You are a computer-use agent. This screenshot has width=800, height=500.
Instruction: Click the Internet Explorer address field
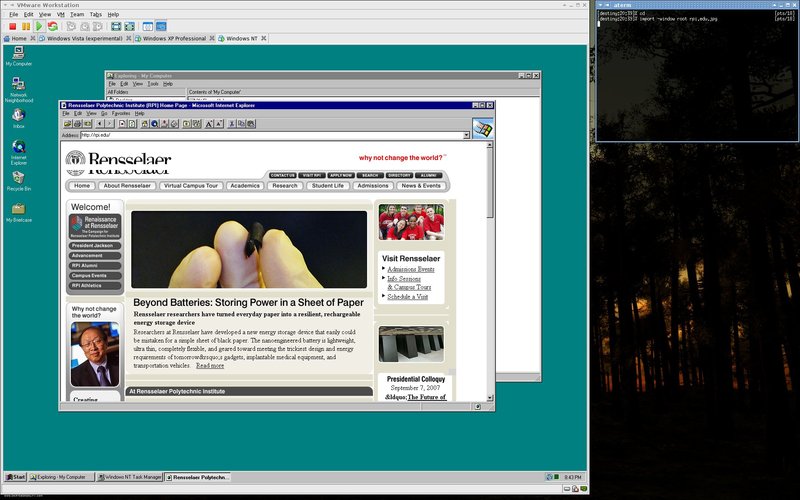click(x=271, y=135)
